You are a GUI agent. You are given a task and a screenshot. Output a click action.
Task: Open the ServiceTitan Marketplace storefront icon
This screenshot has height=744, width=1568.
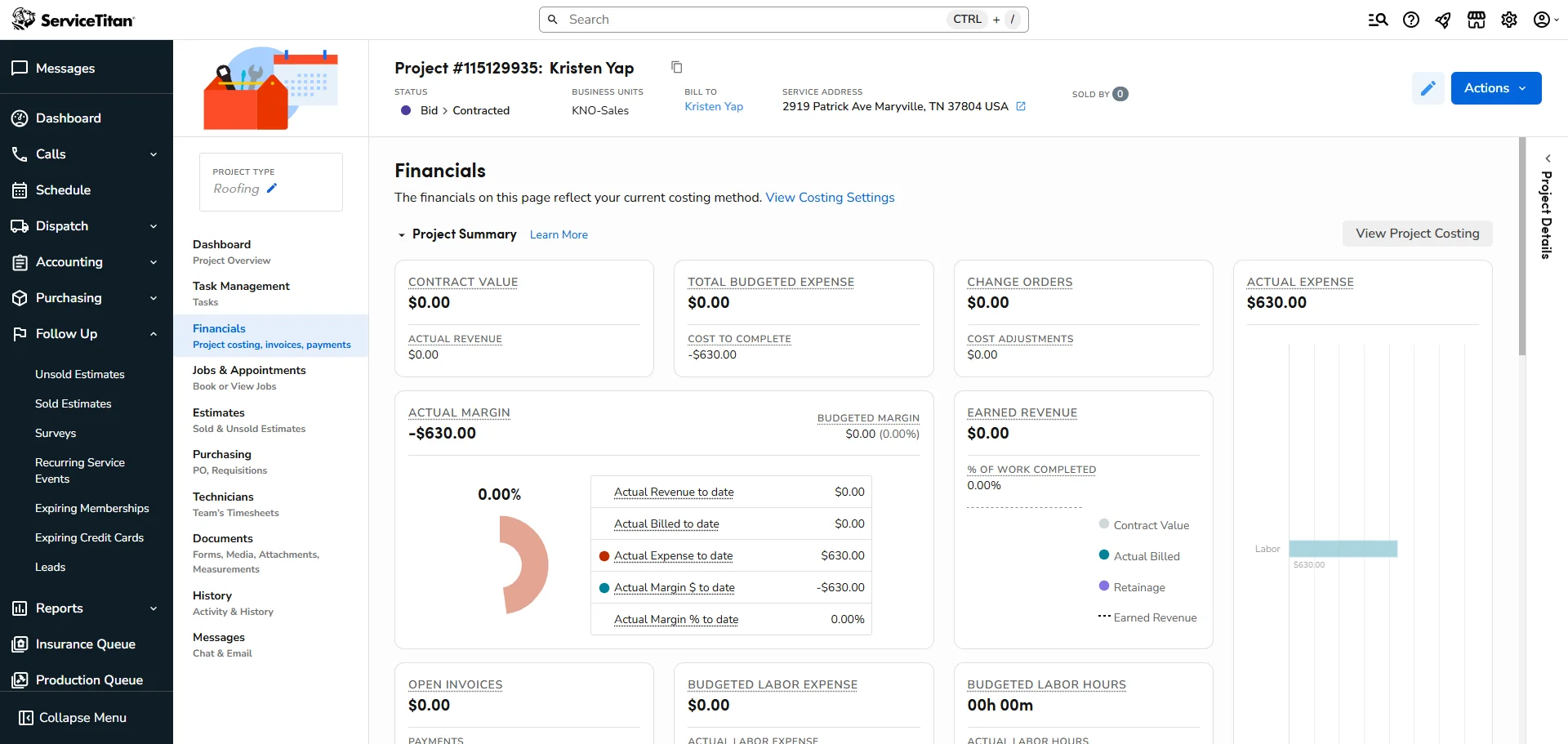pos(1476,19)
